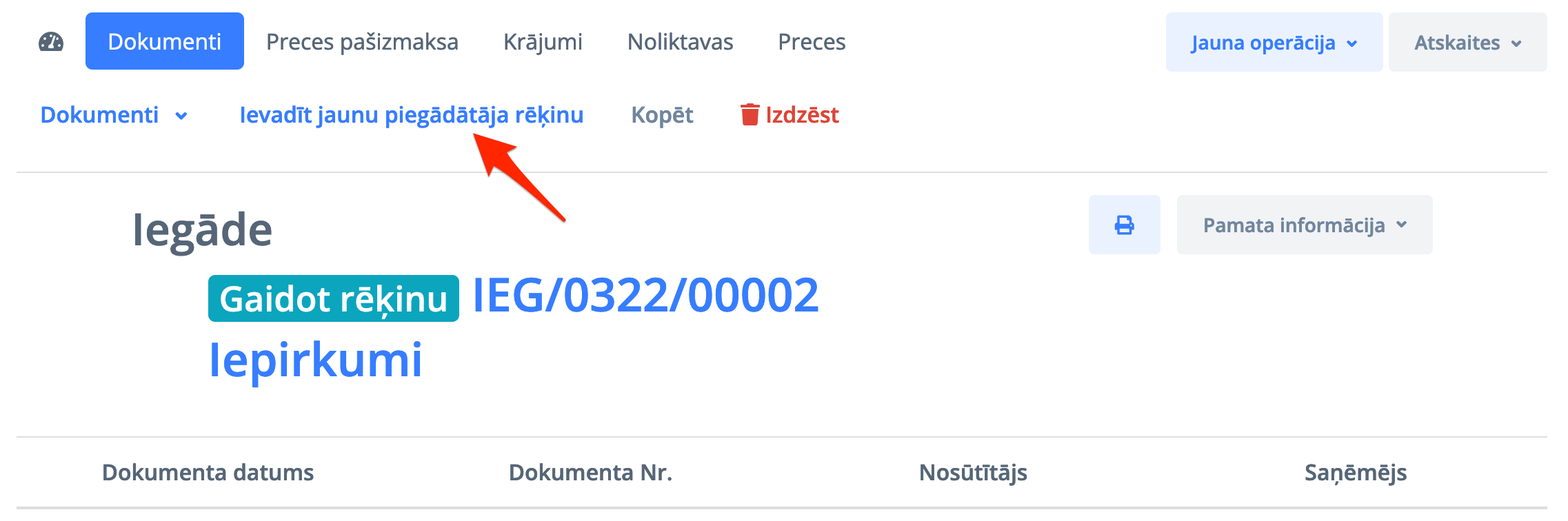This screenshot has height=521, width=1568.
Task: Open the Krājumi tab
Action: pyautogui.click(x=543, y=42)
